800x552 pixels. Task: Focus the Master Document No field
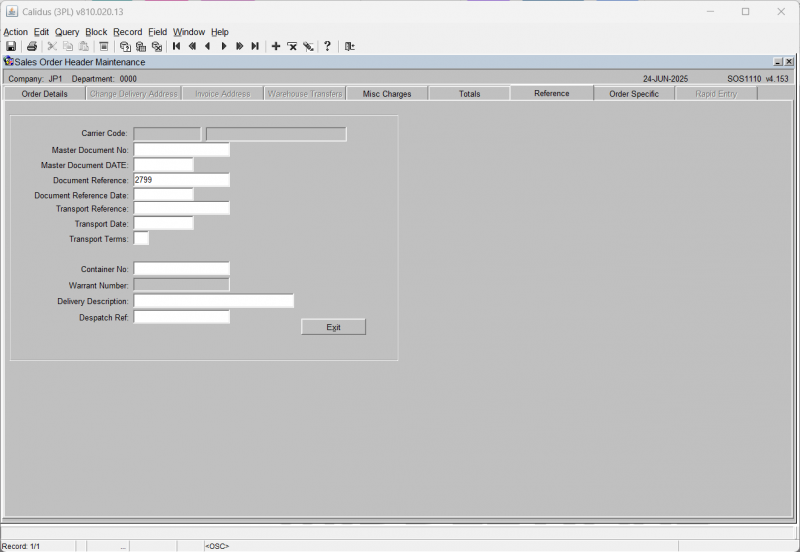point(182,150)
